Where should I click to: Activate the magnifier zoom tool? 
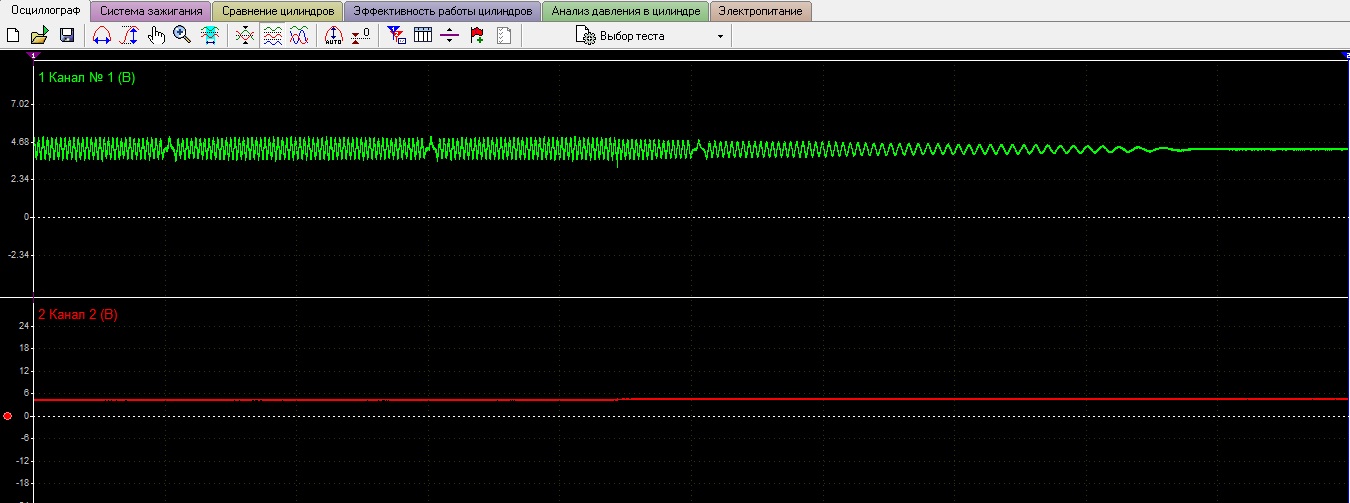click(182, 35)
